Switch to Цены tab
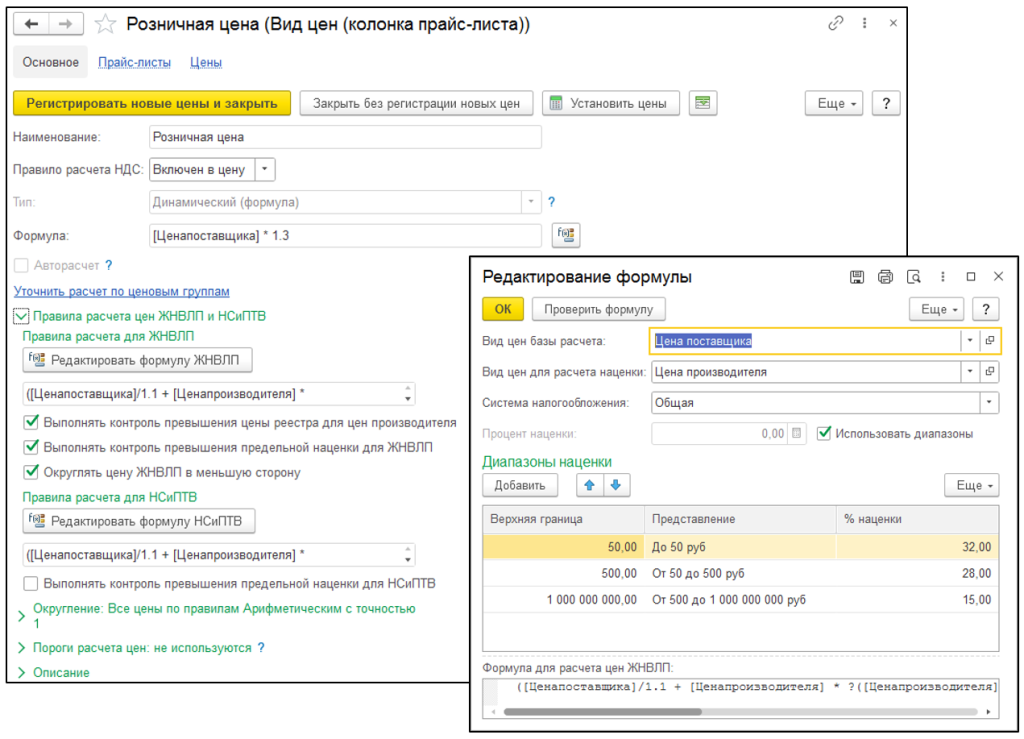The image size is (1024, 739). [x=206, y=62]
